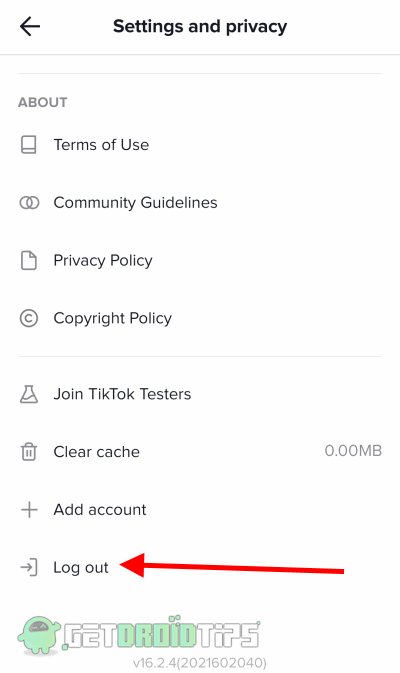Image resolution: width=400 pixels, height=673 pixels.
Task: Click the flask icon for TikTok Testers
Action: click(29, 394)
